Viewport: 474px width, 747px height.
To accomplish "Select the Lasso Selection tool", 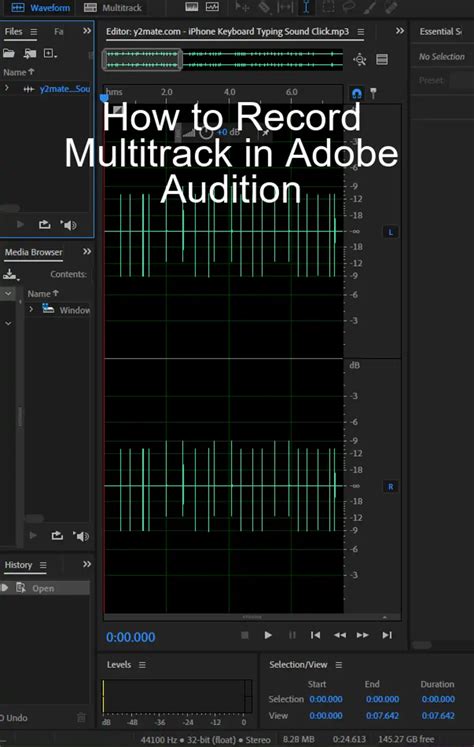I will (x=349, y=7).
